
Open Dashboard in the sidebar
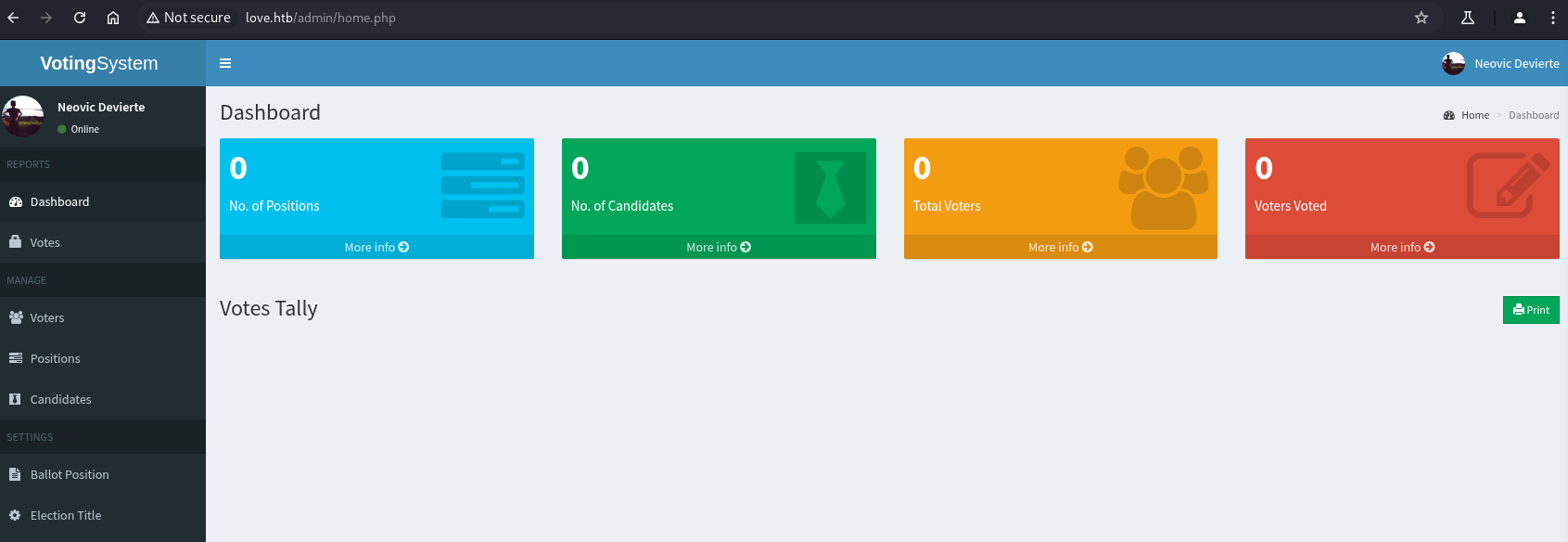[103, 201]
